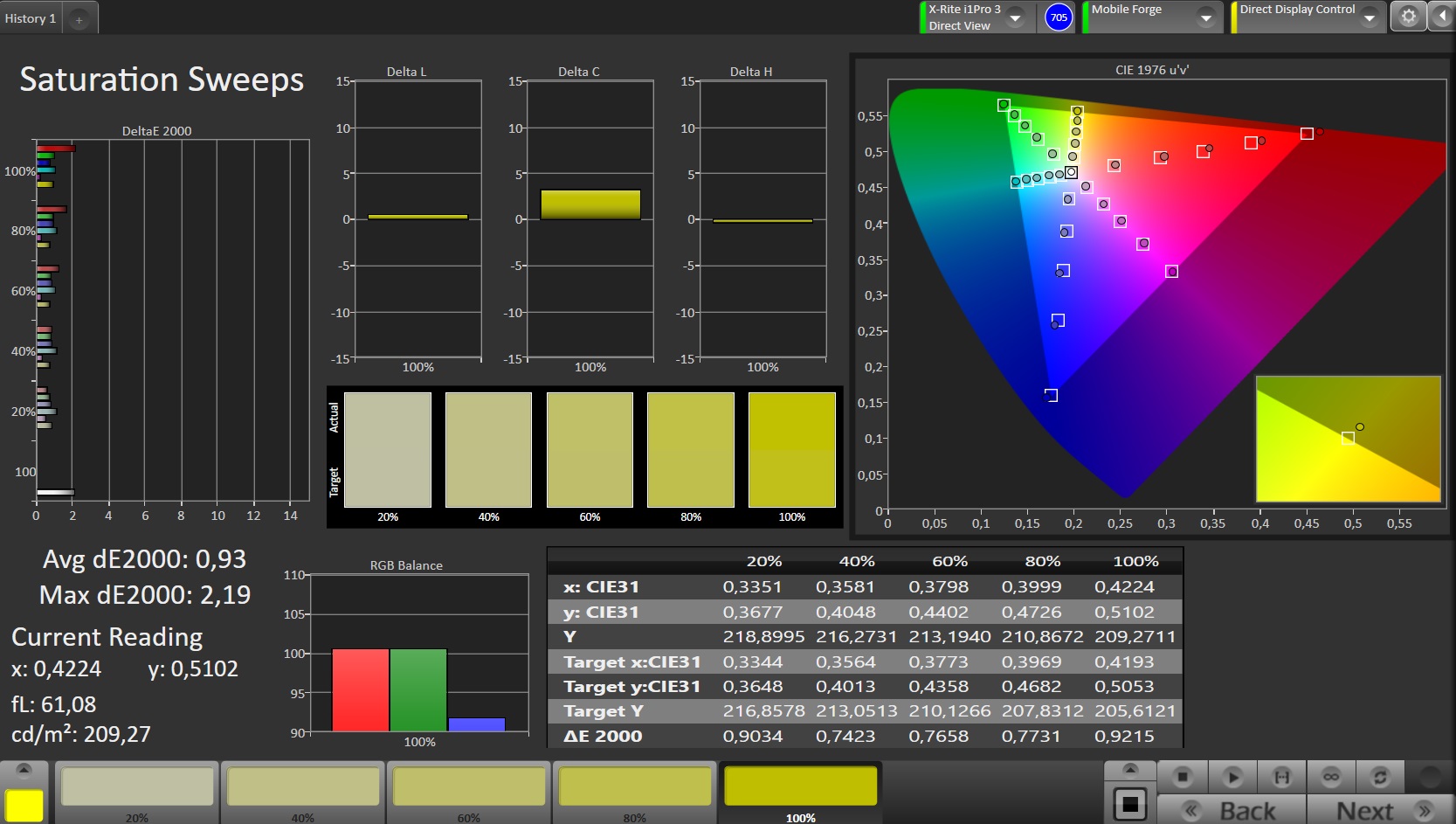Open the Mobile Forge source dropdown
Screen dimensions: 1456x824
(1206, 17)
